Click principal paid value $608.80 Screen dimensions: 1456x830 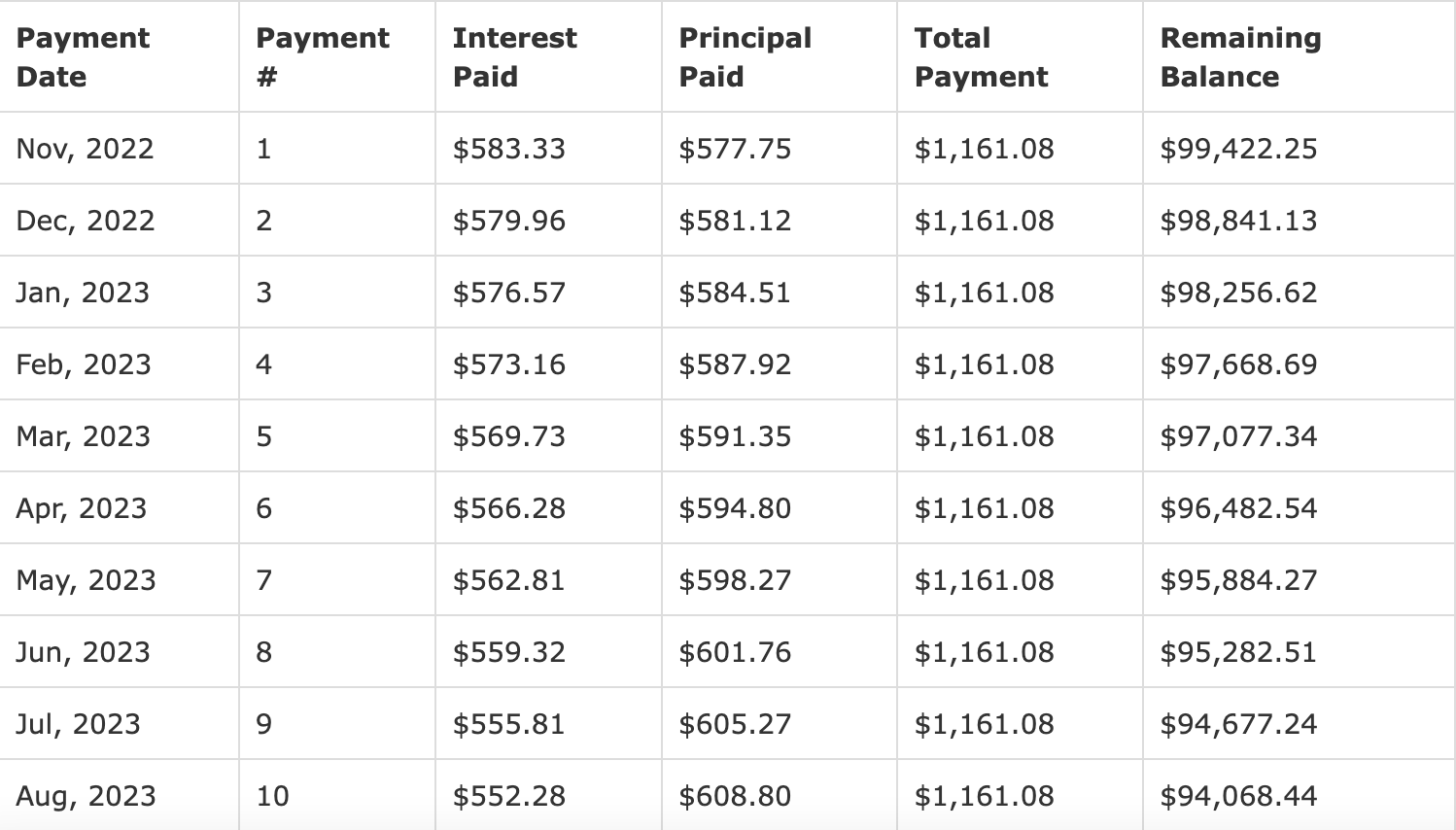coord(734,796)
